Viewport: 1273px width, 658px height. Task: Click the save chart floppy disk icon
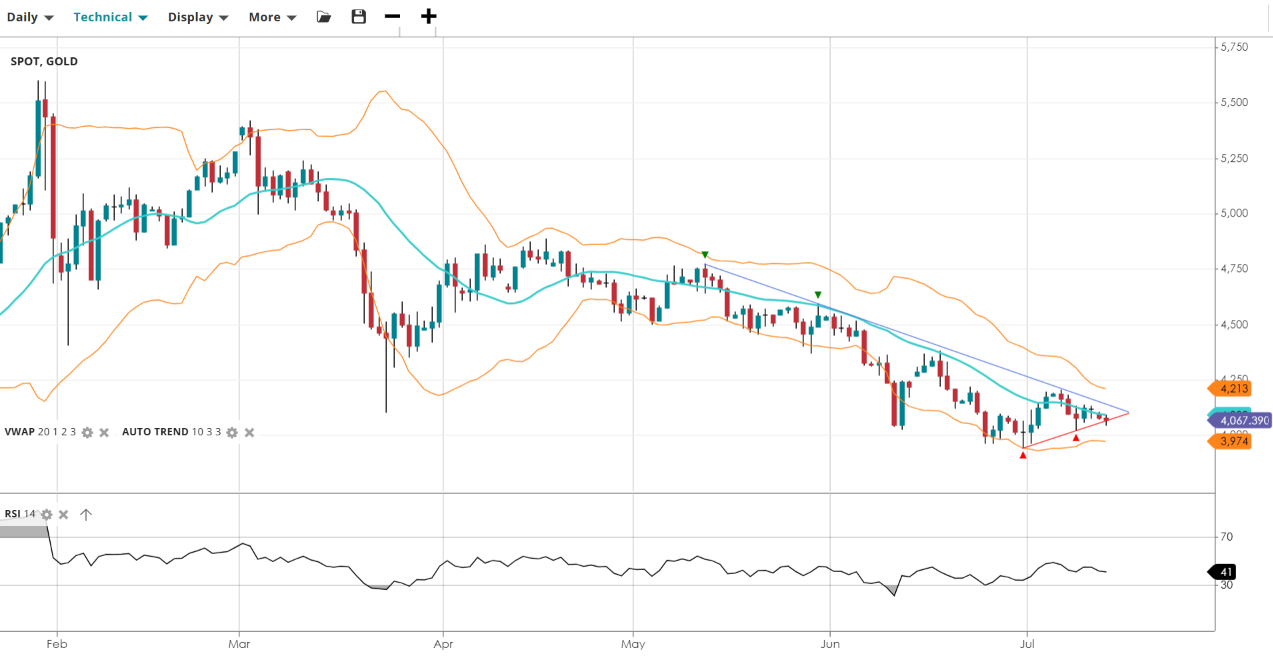(359, 17)
